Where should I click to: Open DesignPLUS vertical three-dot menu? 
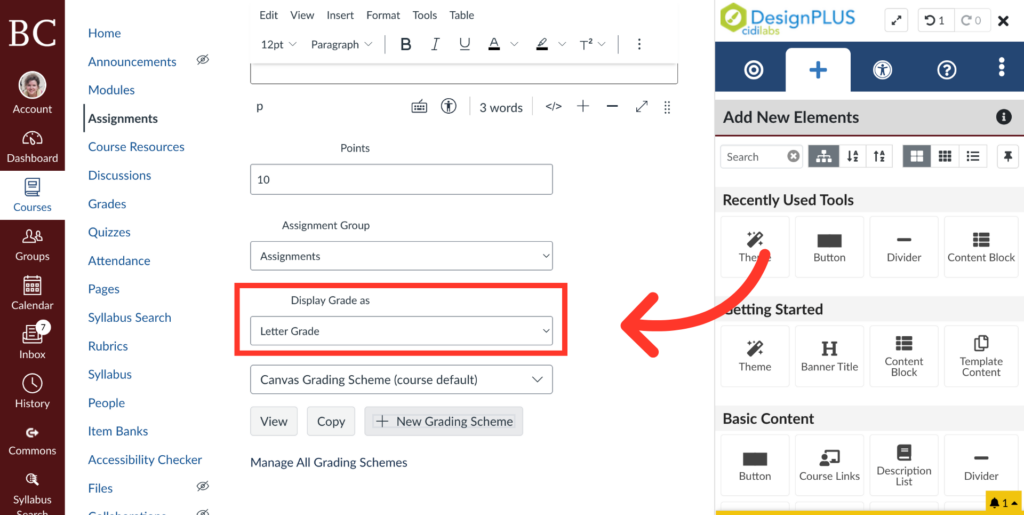click(1001, 67)
